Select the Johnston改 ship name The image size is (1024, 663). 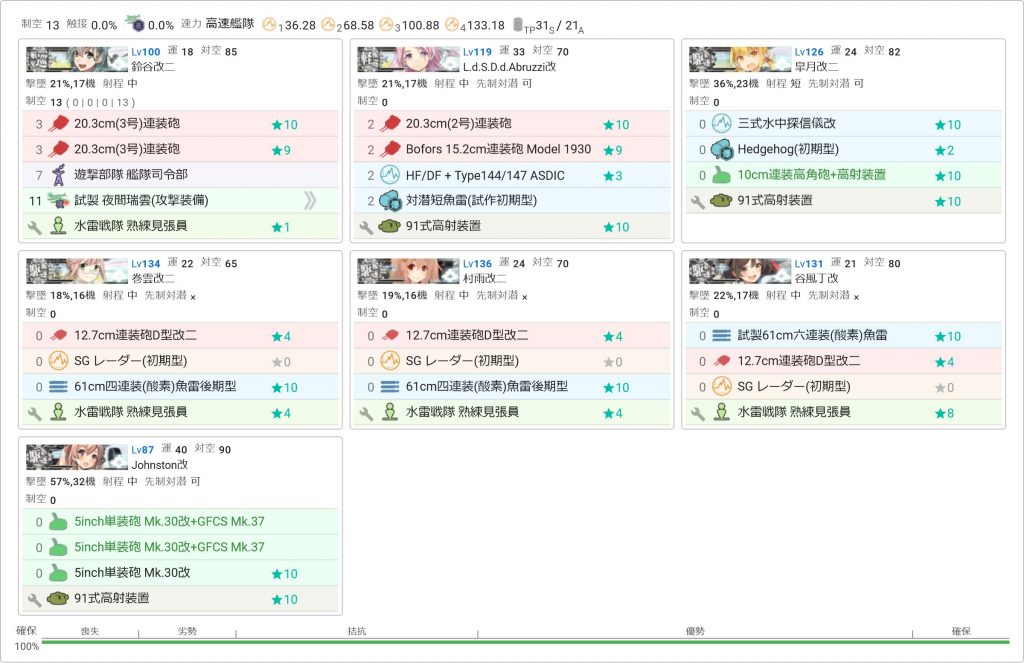tap(159, 465)
